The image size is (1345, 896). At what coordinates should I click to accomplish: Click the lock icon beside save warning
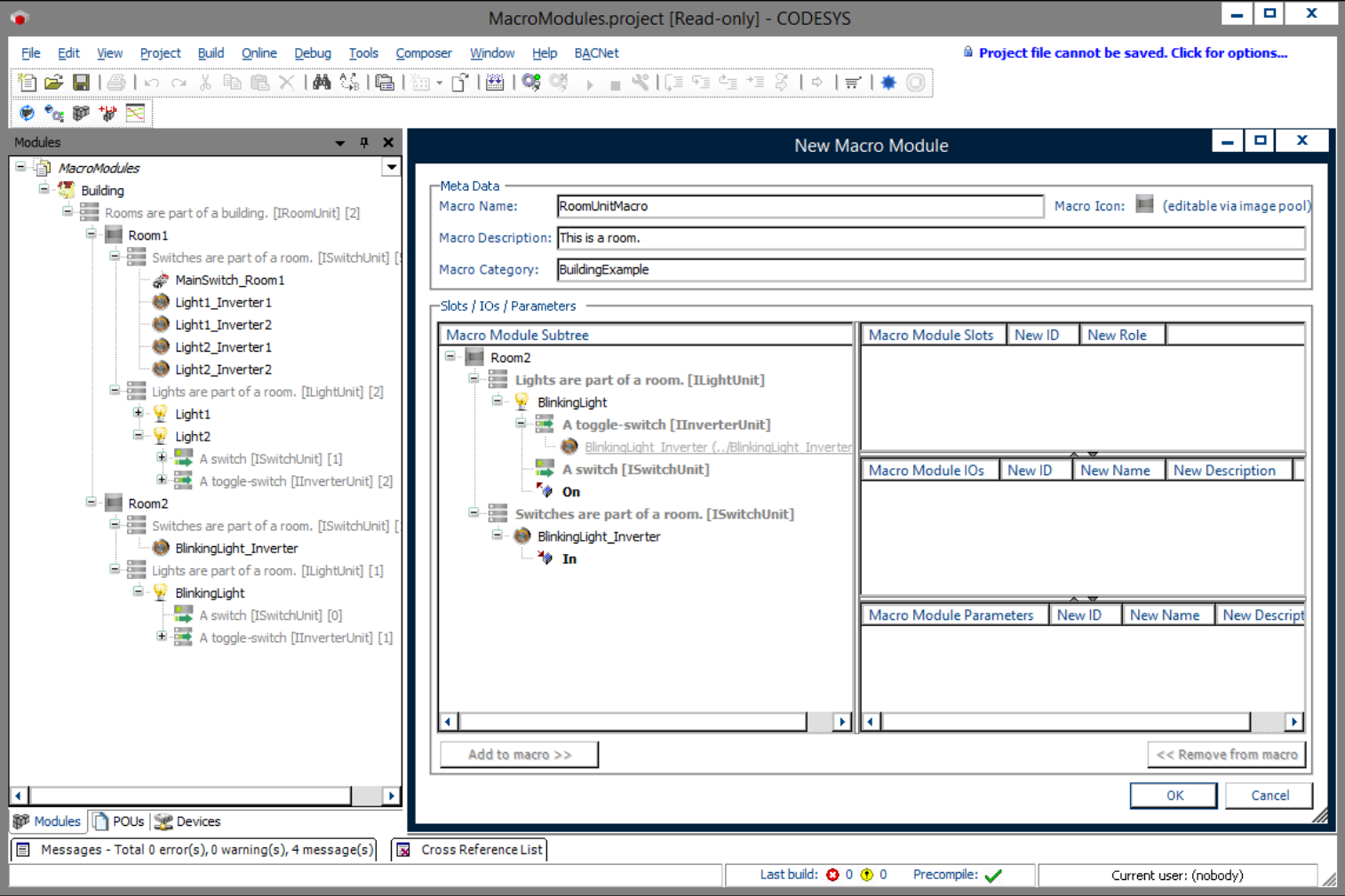coord(967,52)
